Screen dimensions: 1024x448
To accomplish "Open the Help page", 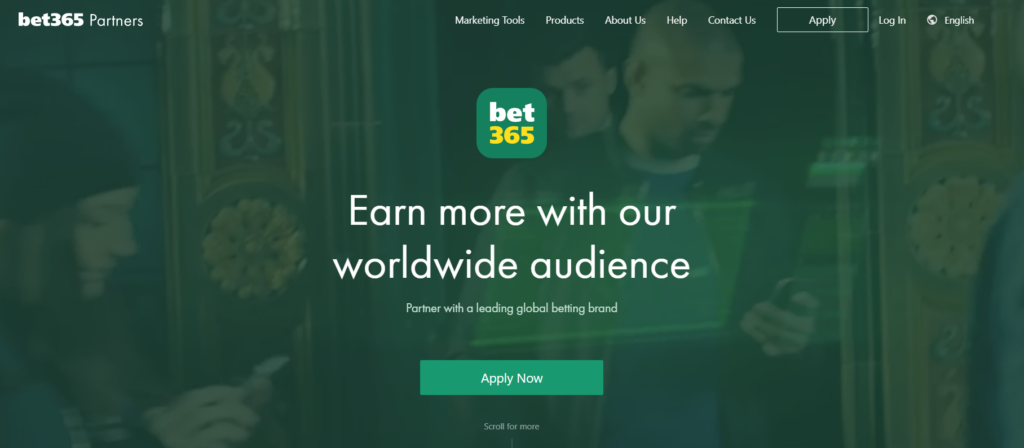I will (x=677, y=20).
